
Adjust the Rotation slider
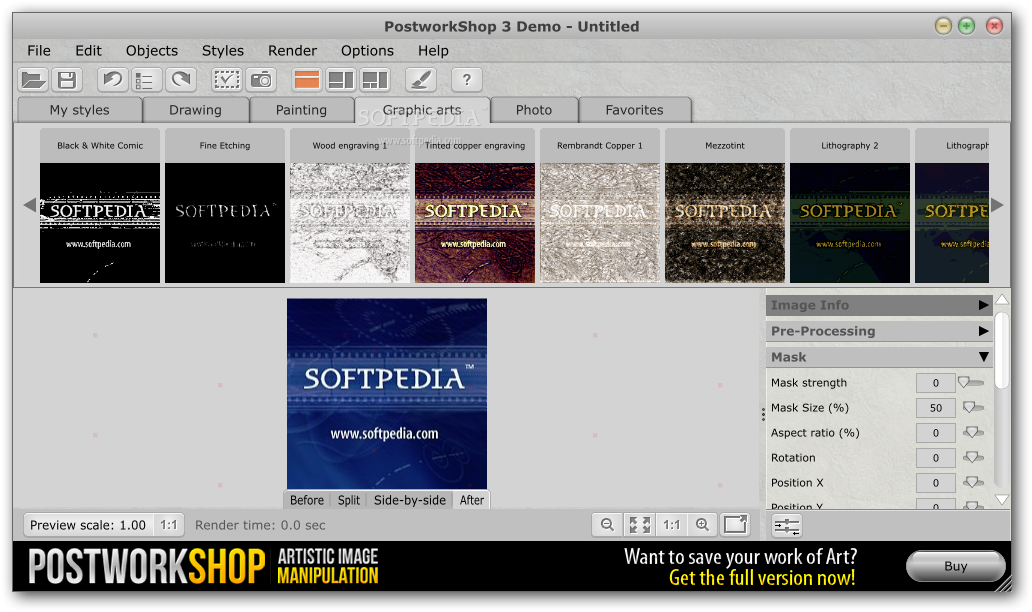[973, 457]
